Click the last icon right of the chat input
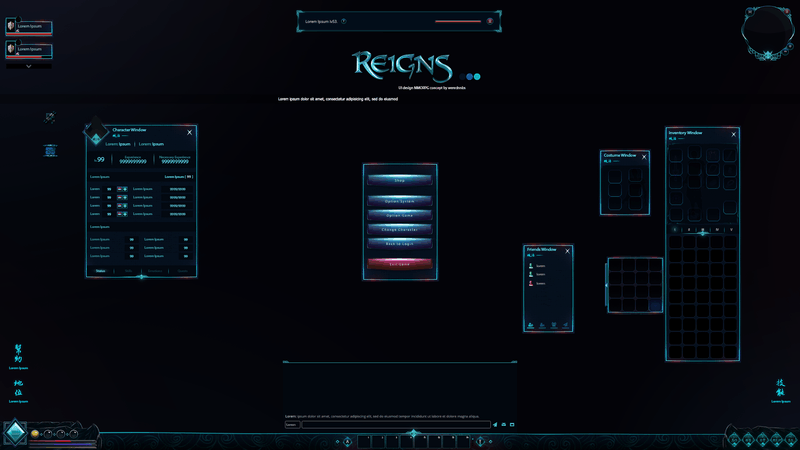The width and height of the screenshot is (800, 450). [x=512, y=424]
